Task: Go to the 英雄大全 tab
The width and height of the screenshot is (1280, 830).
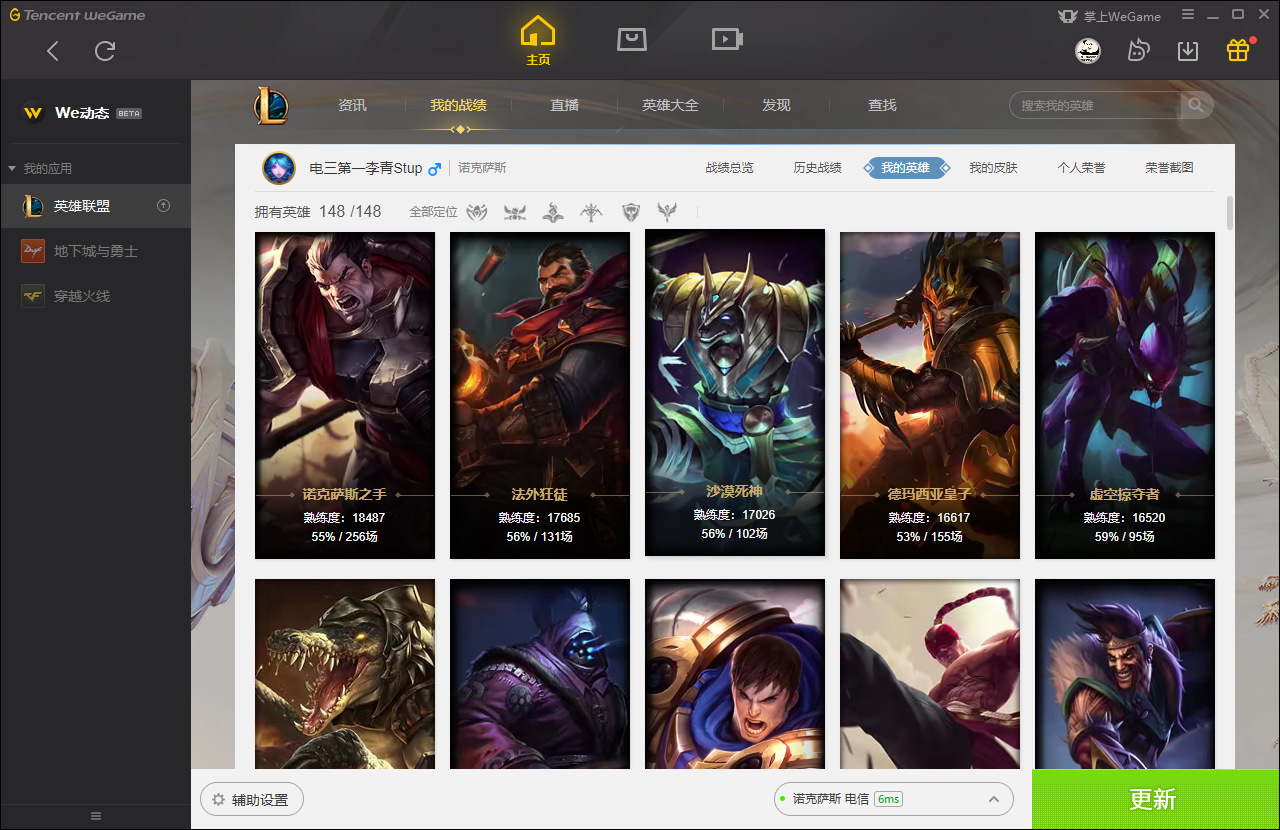Action: pyautogui.click(x=671, y=105)
